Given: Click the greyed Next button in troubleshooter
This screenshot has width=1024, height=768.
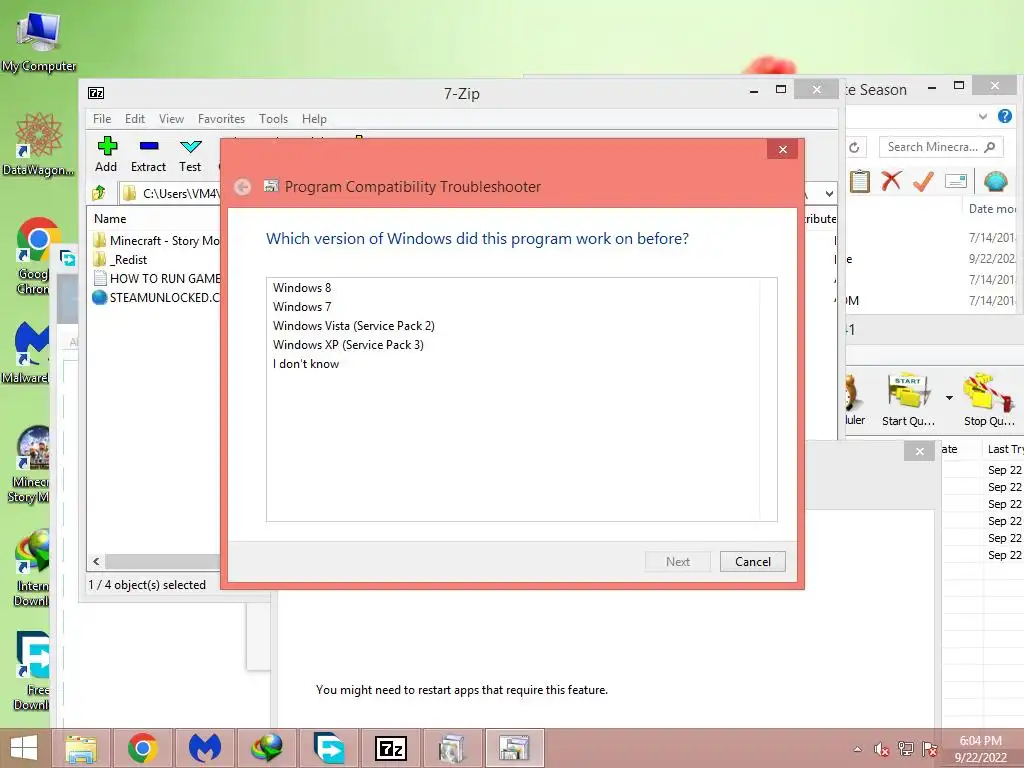Looking at the screenshot, I should pyautogui.click(x=678, y=562).
